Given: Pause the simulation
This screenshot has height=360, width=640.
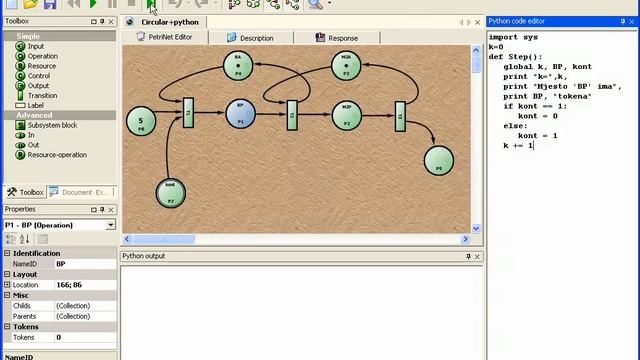Looking at the screenshot, I should pos(112,4).
